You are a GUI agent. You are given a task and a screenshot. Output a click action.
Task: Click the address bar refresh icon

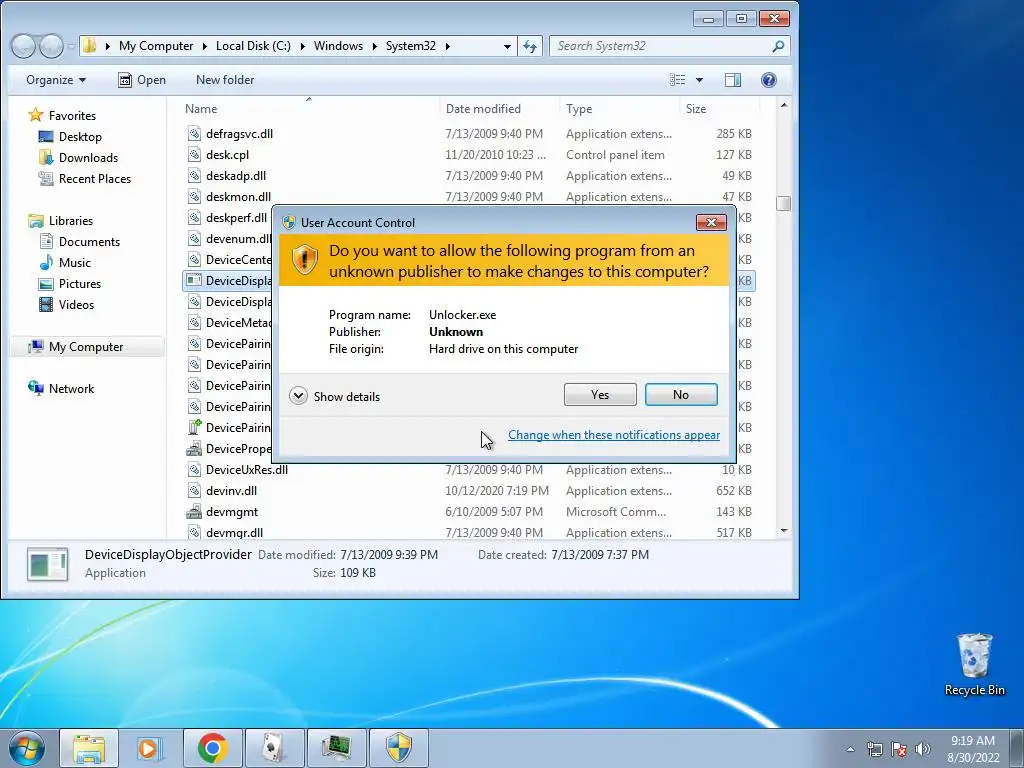[530, 46]
